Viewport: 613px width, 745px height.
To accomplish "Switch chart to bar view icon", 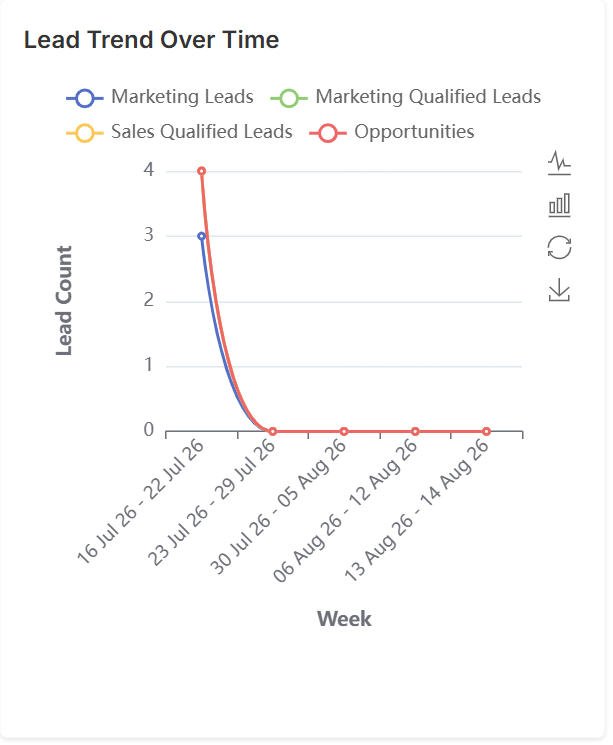I will [559, 205].
